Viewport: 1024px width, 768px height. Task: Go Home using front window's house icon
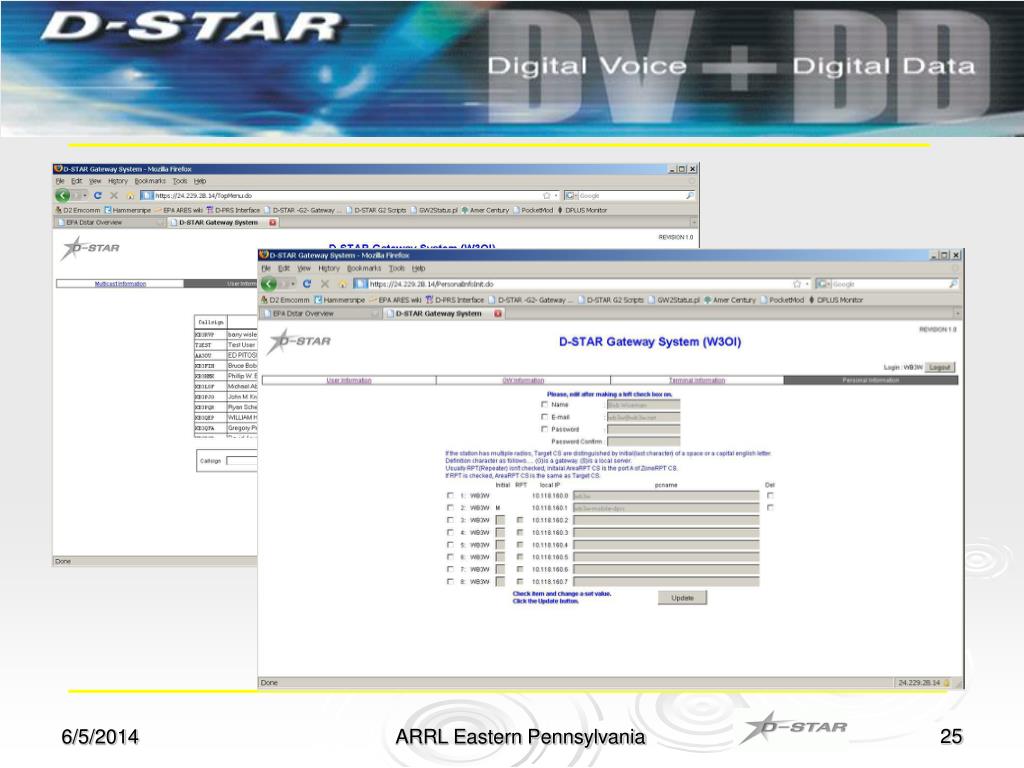tap(342, 284)
